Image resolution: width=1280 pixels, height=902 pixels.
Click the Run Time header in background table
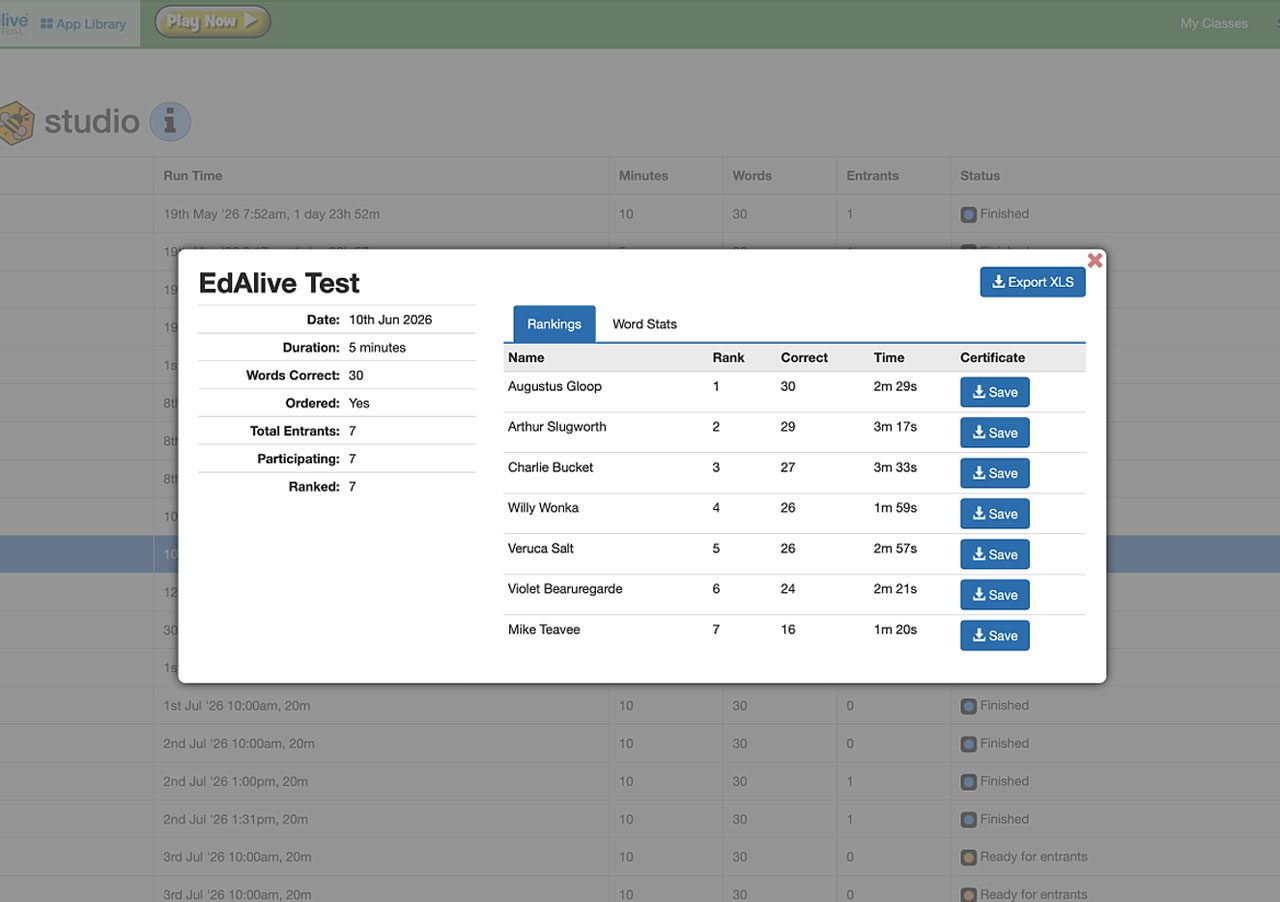193,176
